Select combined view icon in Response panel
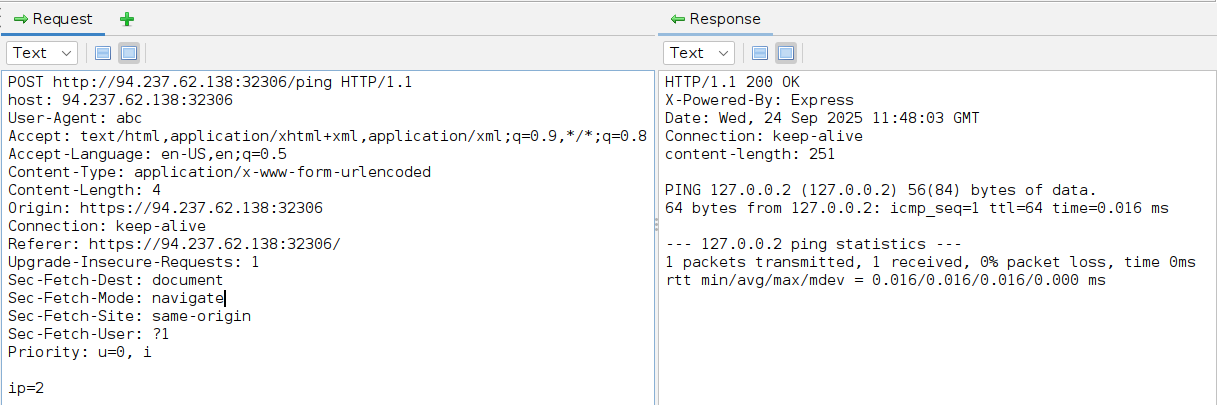This screenshot has height=405, width=1217. [785, 53]
